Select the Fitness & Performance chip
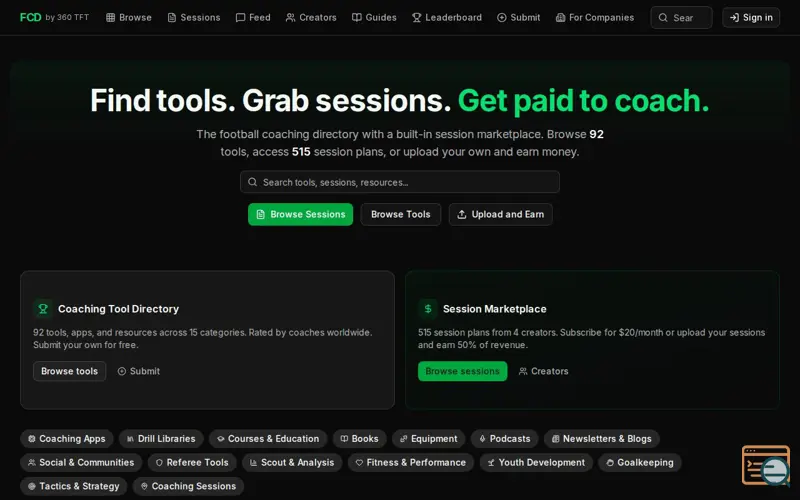Image resolution: width=800 pixels, height=500 pixels. coord(411,463)
